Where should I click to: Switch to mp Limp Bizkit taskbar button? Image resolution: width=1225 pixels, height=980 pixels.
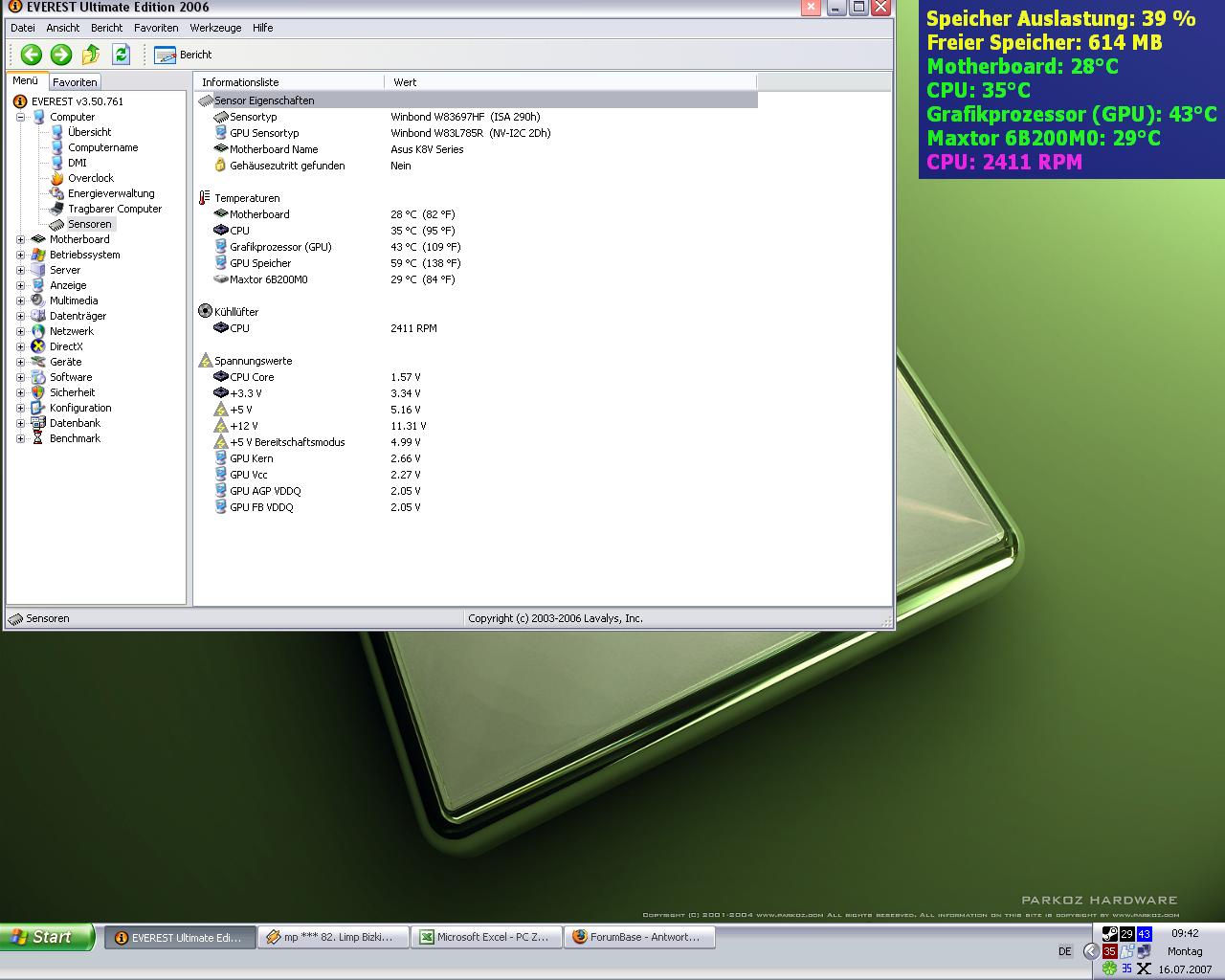(x=333, y=937)
